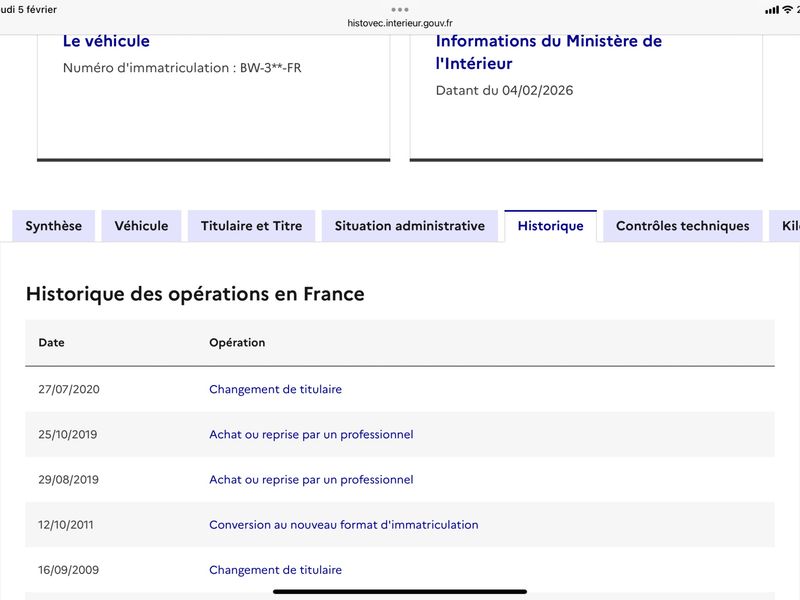This screenshot has height=600, width=800.
Task: Tap the home indicator bar at bottom
Action: tap(400, 592)
